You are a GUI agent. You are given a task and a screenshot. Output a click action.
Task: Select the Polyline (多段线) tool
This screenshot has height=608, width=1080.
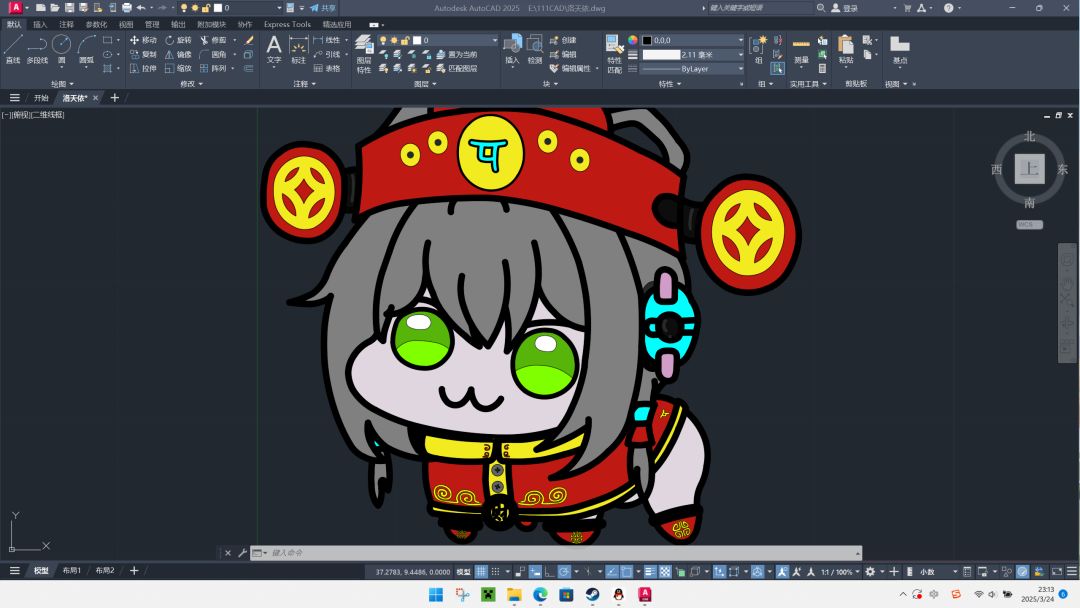[37, 49]
